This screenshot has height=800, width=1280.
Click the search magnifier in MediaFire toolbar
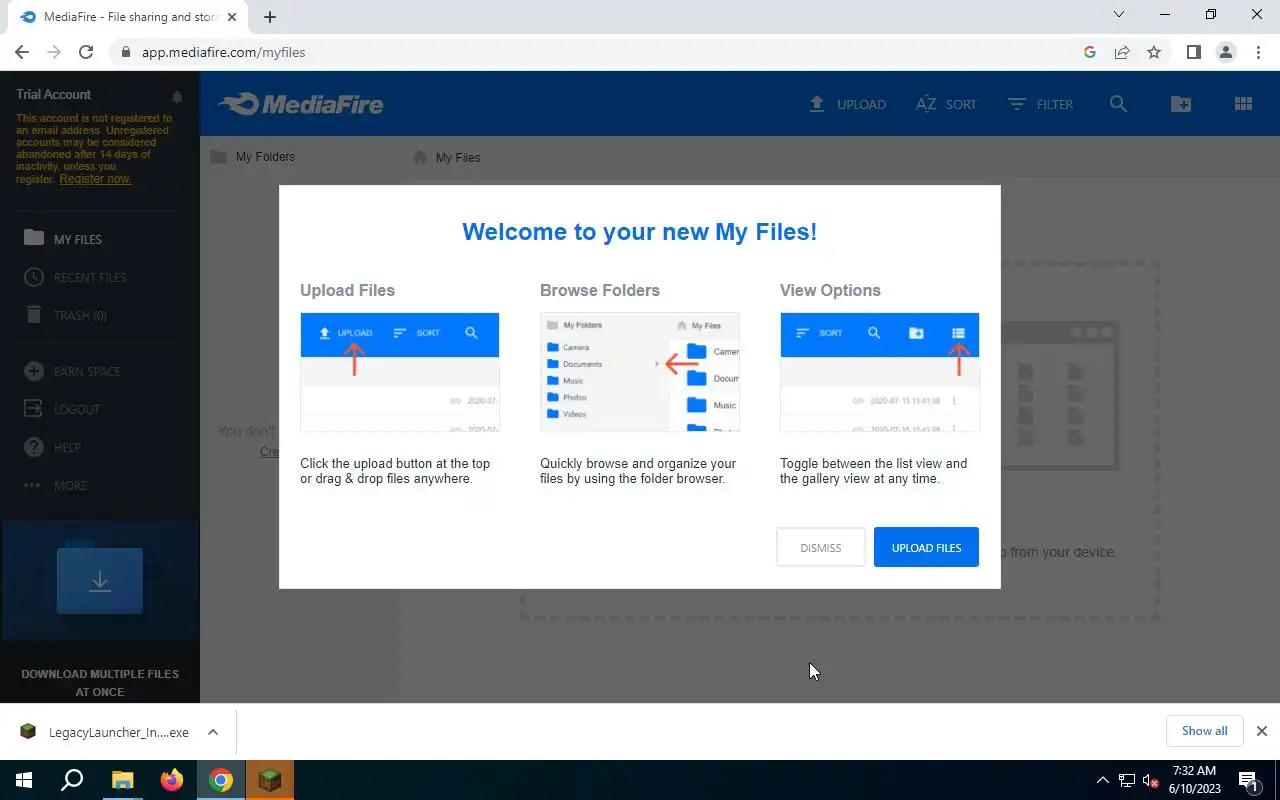coord(1118,104)
